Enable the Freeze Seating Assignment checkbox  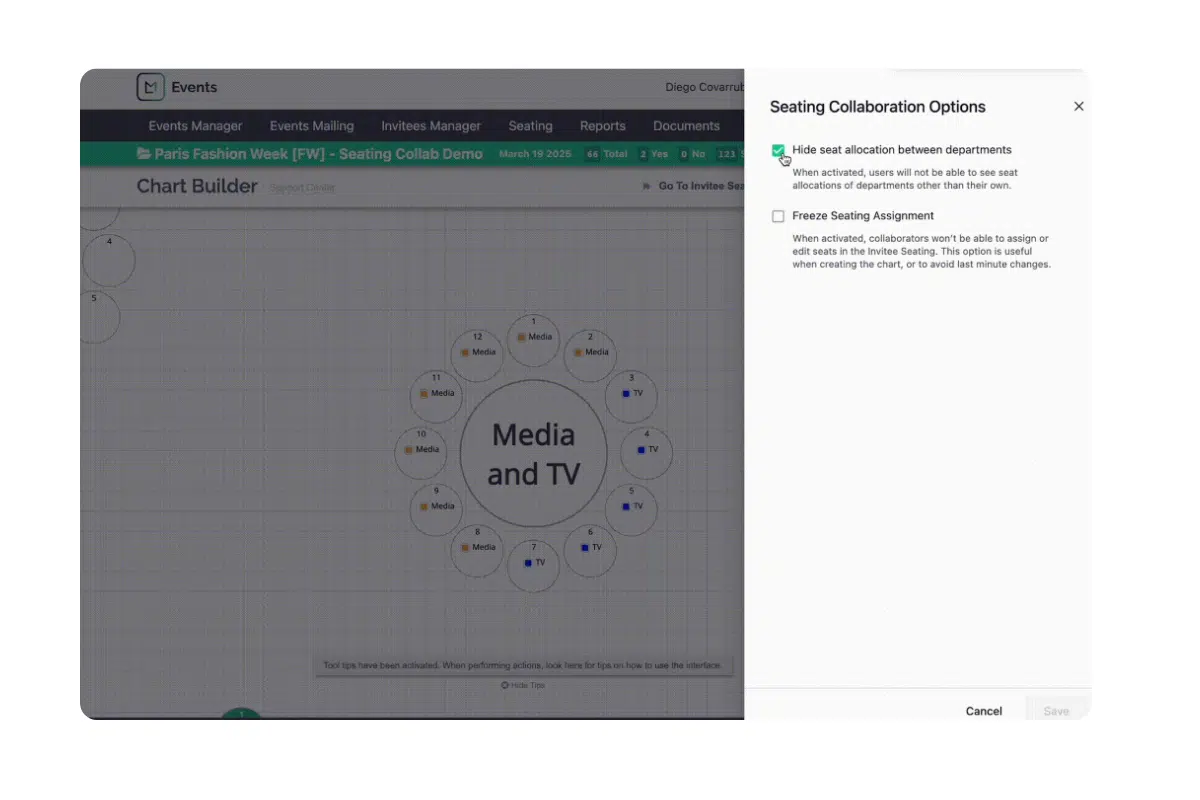pyautogui.click(x=778, y=215)
